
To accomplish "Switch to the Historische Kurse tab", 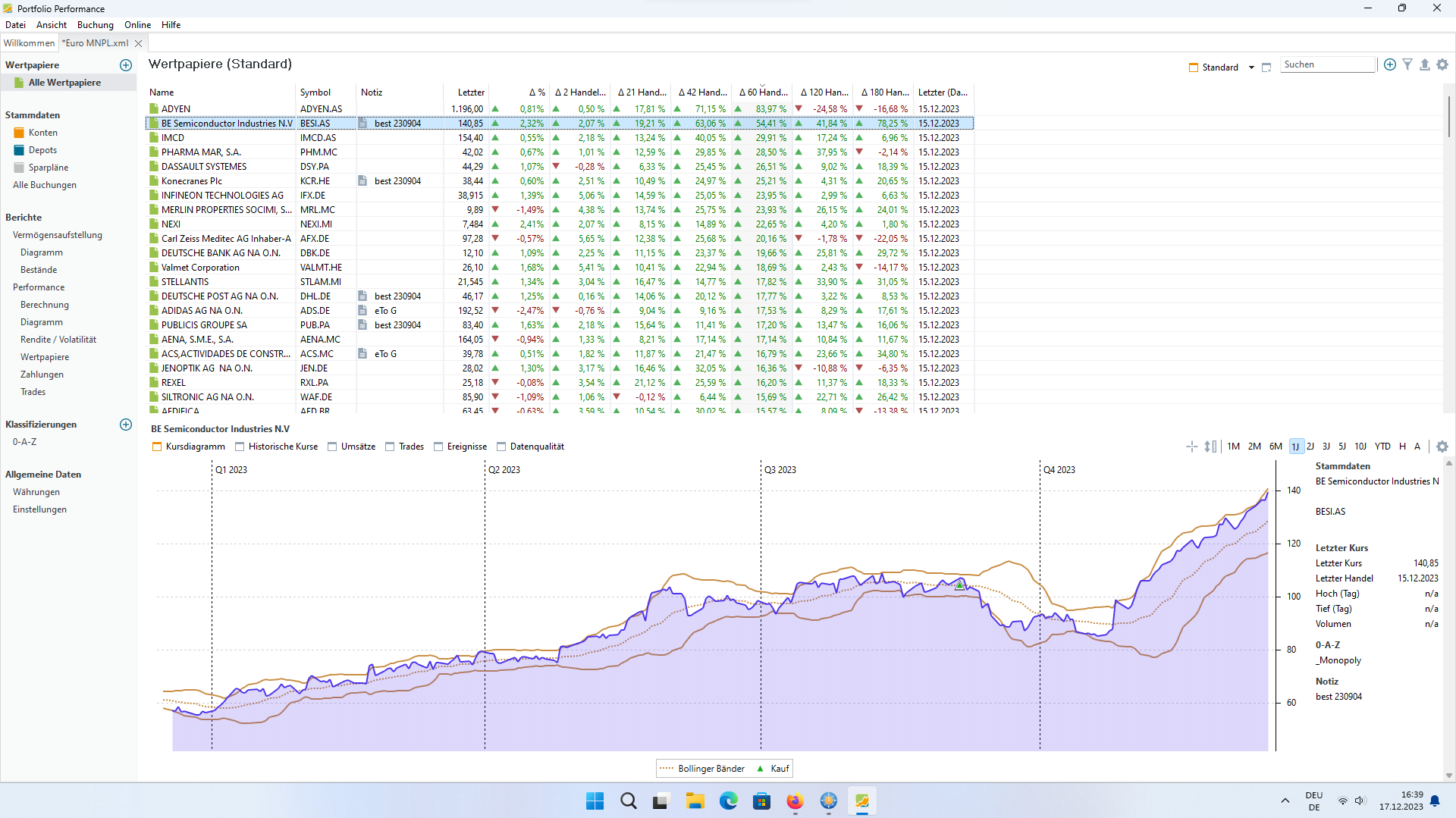I will coord(278,447).
